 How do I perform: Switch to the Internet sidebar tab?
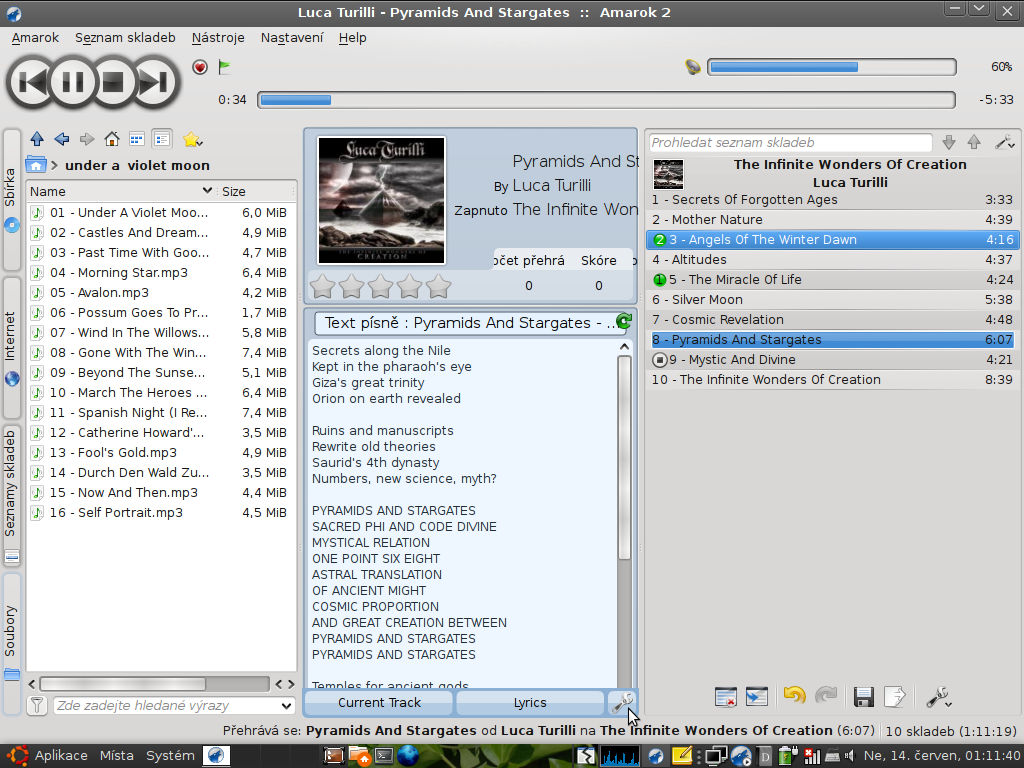12,347
